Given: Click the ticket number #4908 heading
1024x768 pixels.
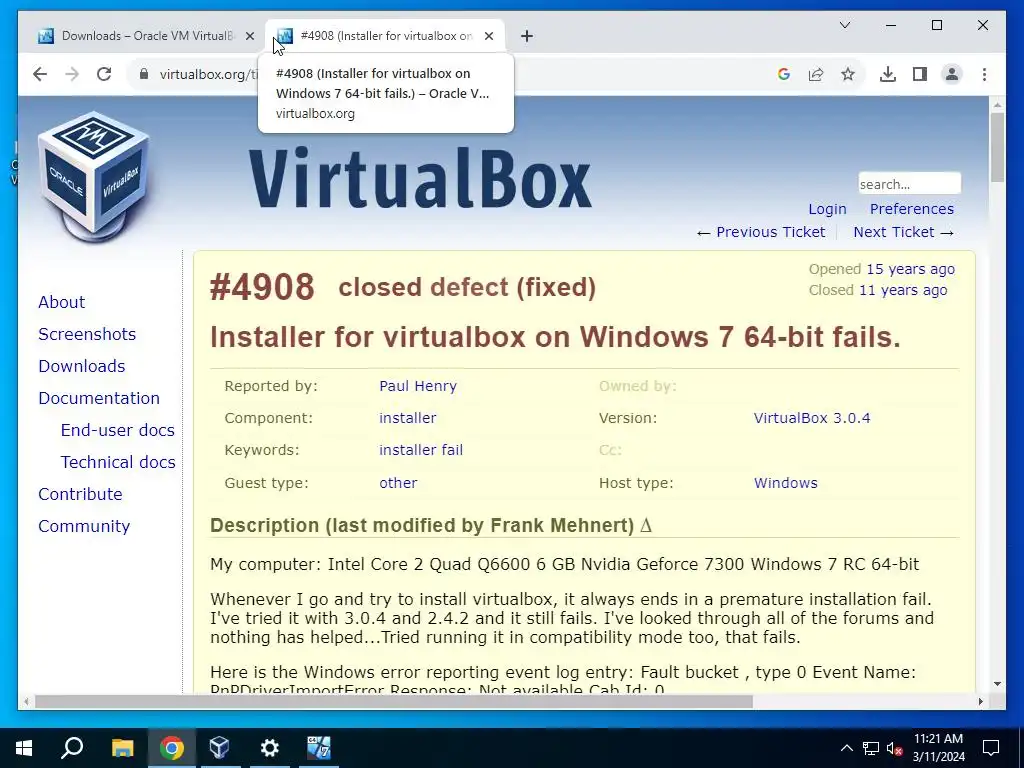Looking at the screenshot, I should pyautogui.click(x=262, y=287).
